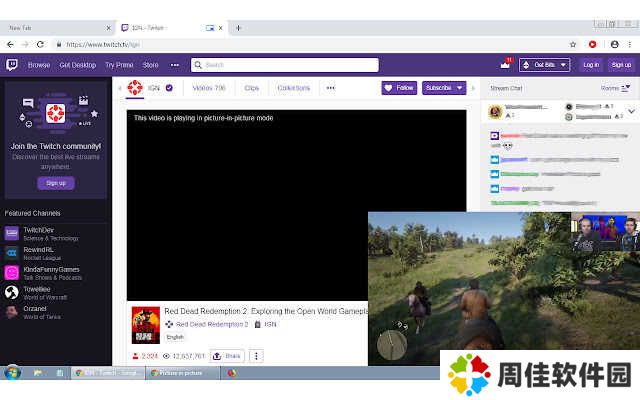The image size is (640, 400).
Task: Switch to the New Tab browser tab
Action: tap(57, 28)
